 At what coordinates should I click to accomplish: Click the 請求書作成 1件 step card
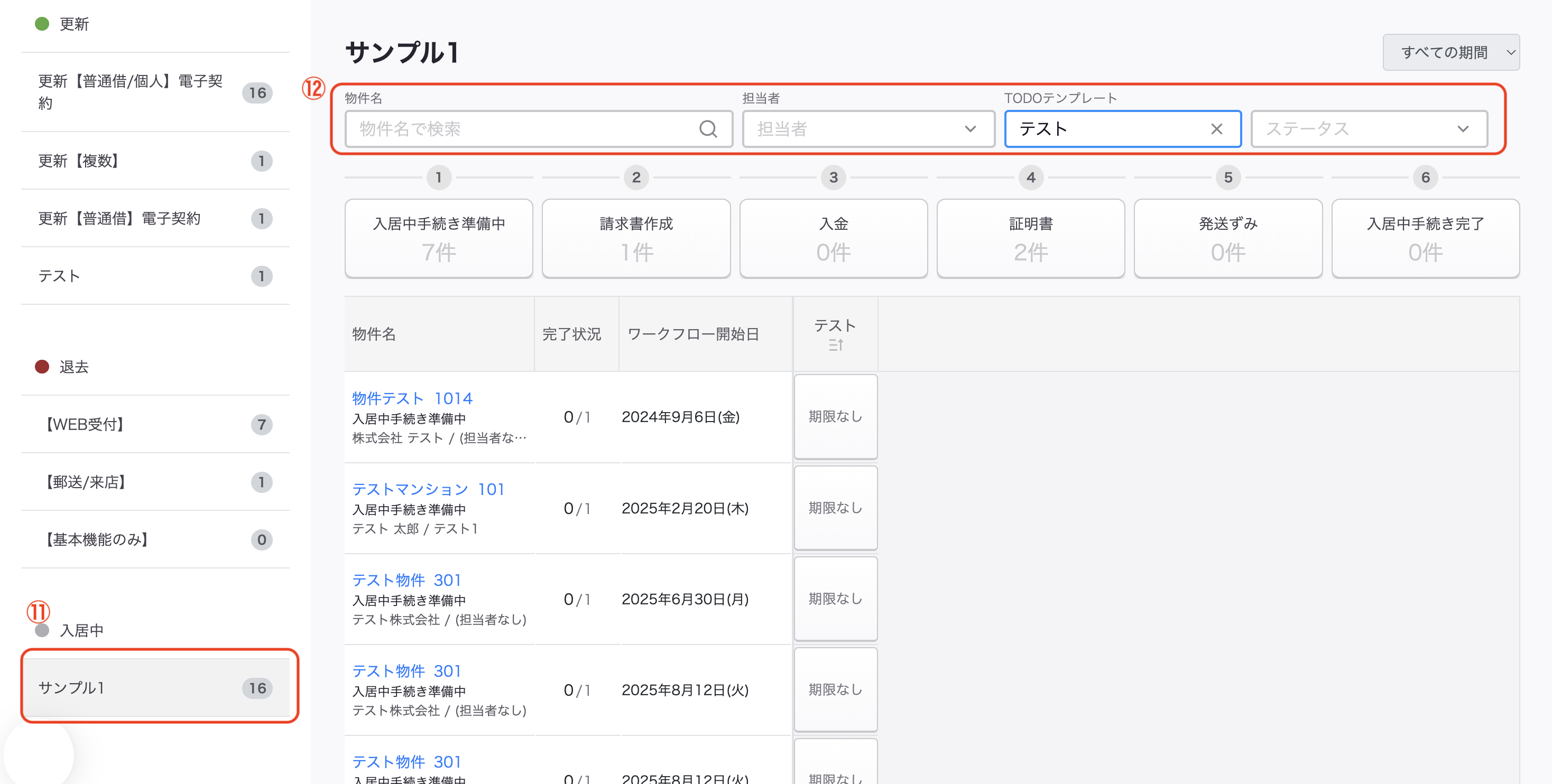(x=636, y=238)
